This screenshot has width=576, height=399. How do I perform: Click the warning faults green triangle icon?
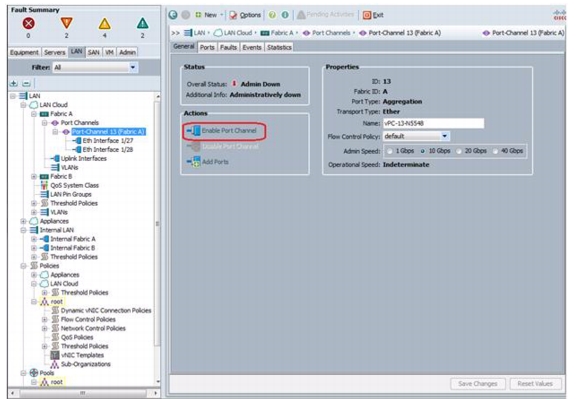point(143,24)
